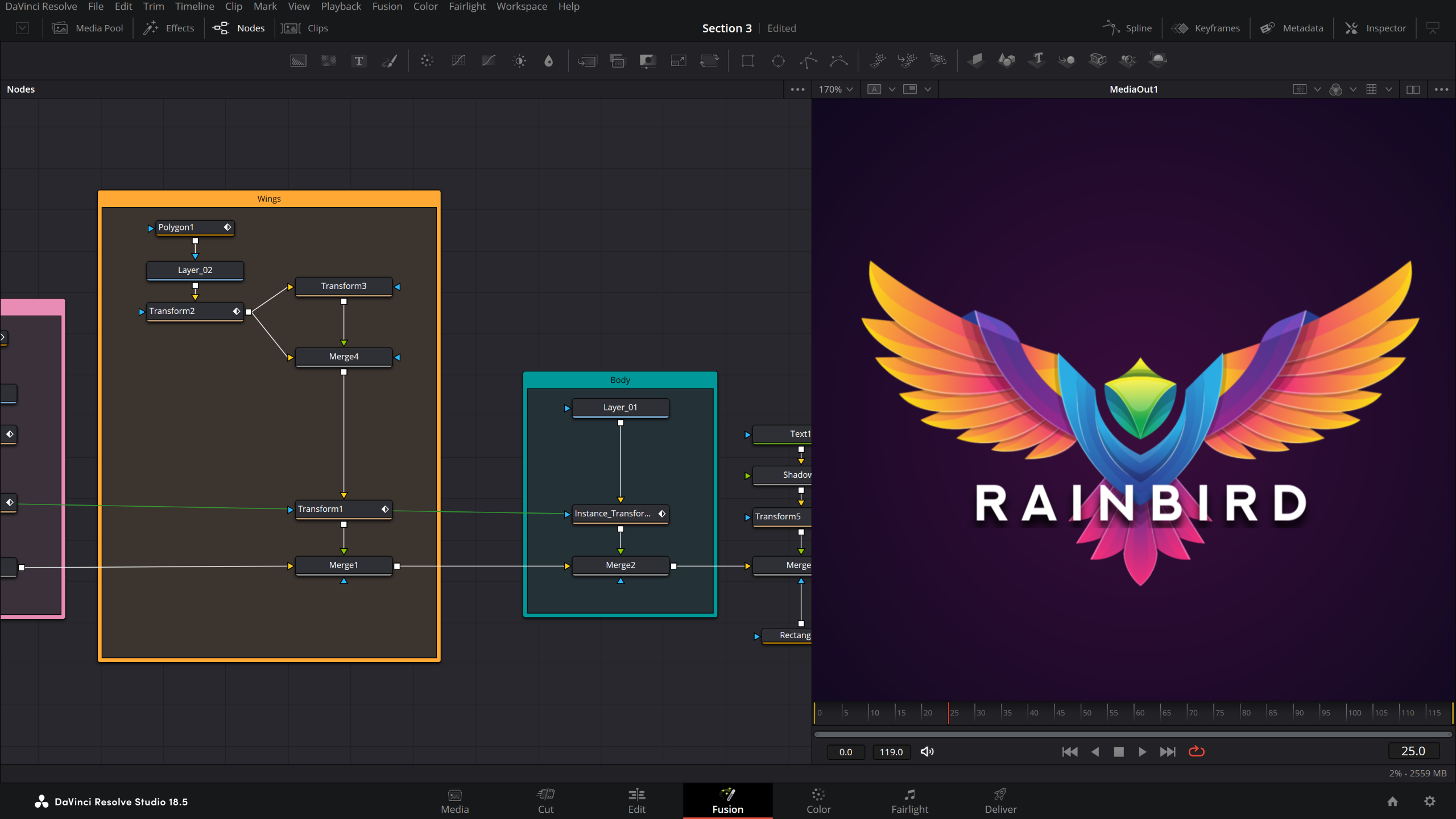1456x819 pixels.
Task: Open the 170% viewer zoom dropdown
Action: pyautogui.click(x=836, y=89)
